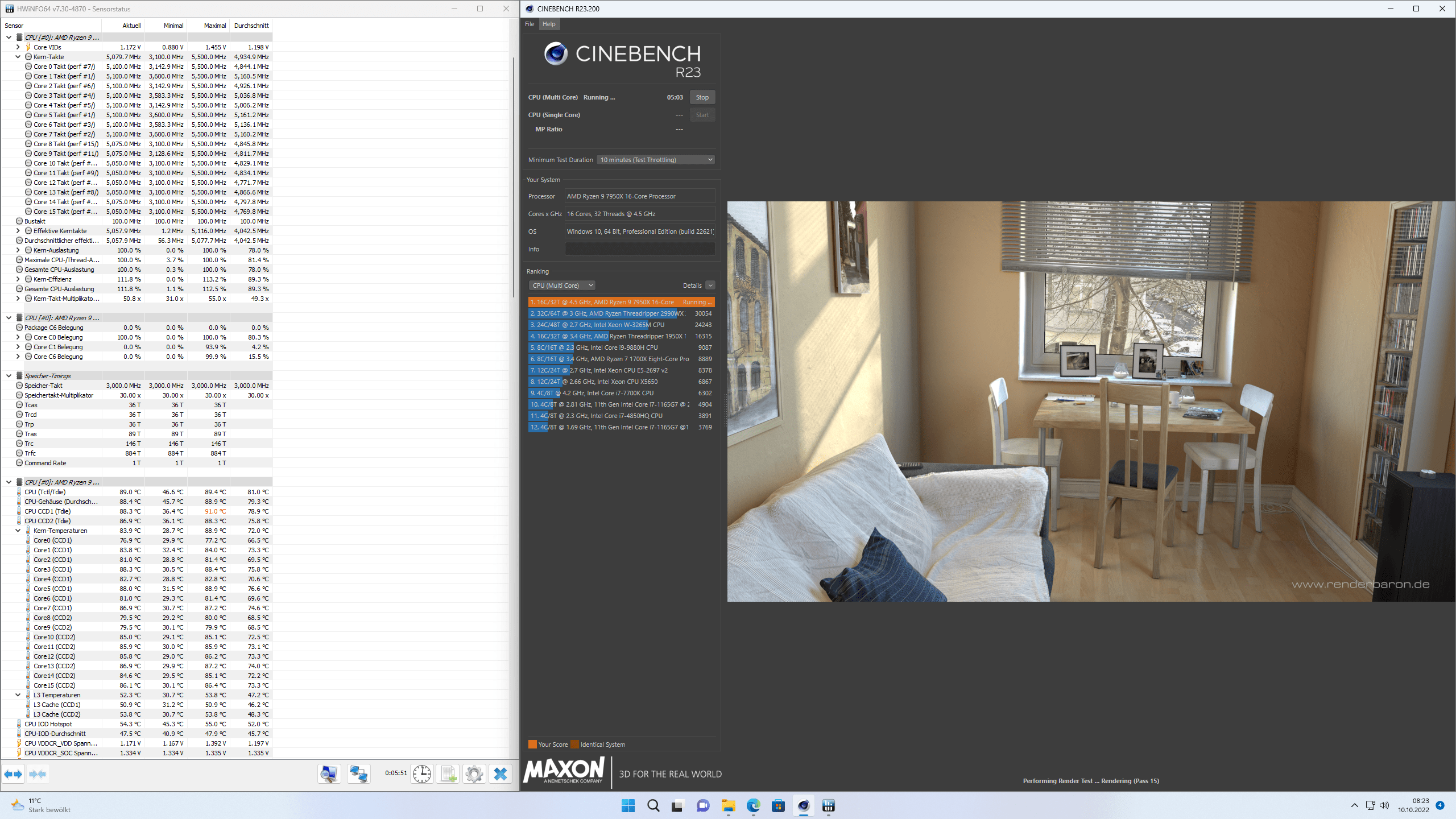Click the Minimal column header

point(166,26)
